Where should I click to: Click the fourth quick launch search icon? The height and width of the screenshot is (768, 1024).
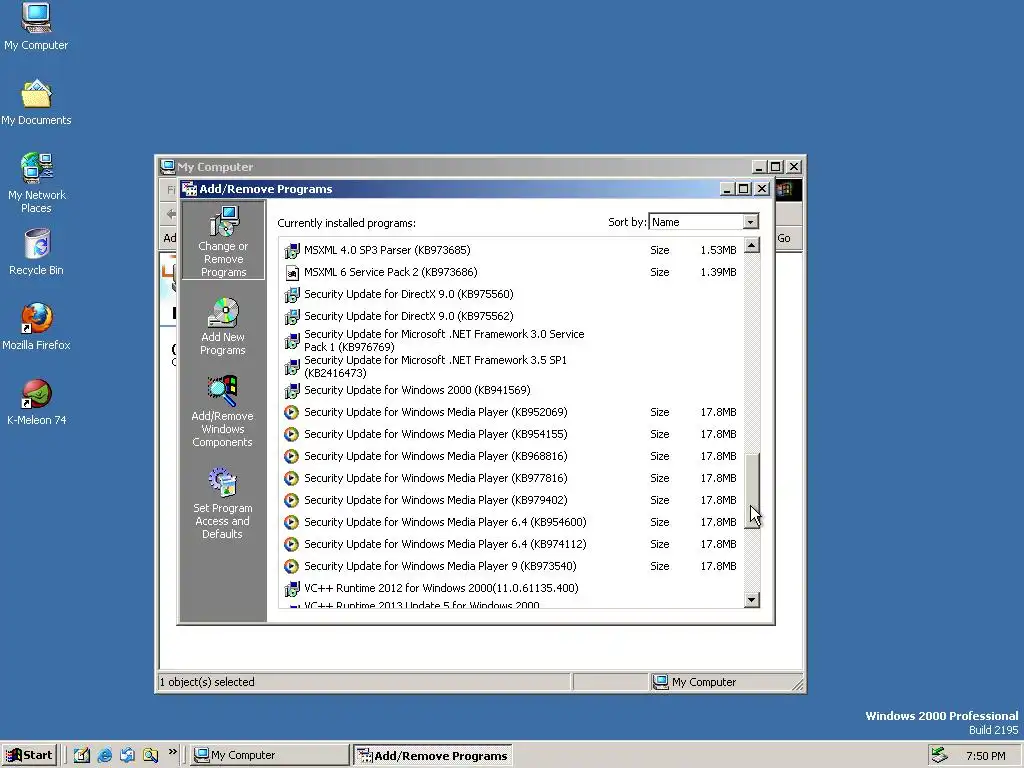click(150, 755)
